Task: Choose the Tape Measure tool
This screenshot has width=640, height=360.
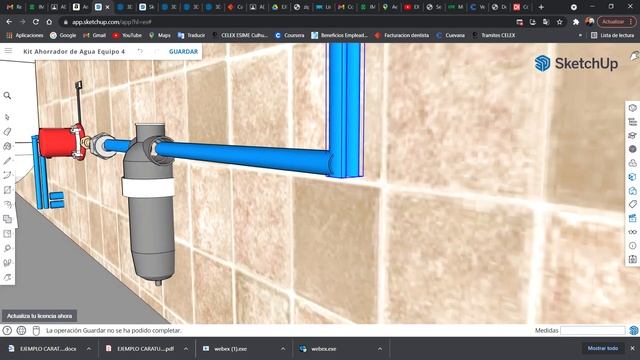Action: pyautogui.click(x=7, y=248)
